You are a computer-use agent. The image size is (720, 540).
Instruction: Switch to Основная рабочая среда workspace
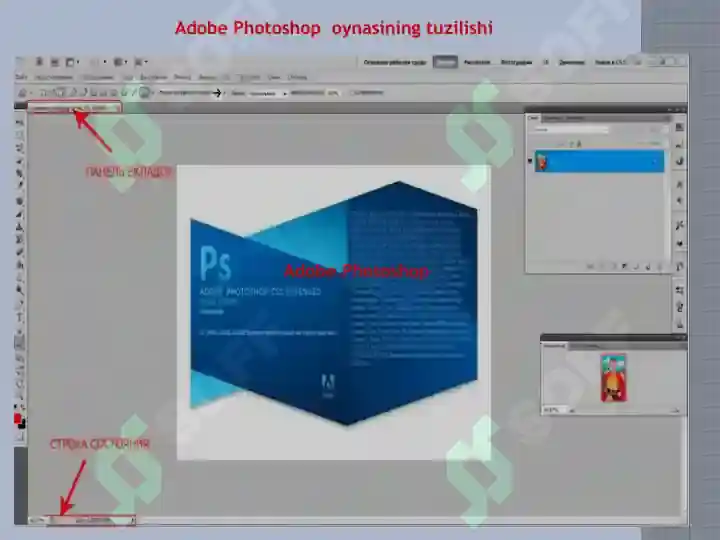coord(395,62)
